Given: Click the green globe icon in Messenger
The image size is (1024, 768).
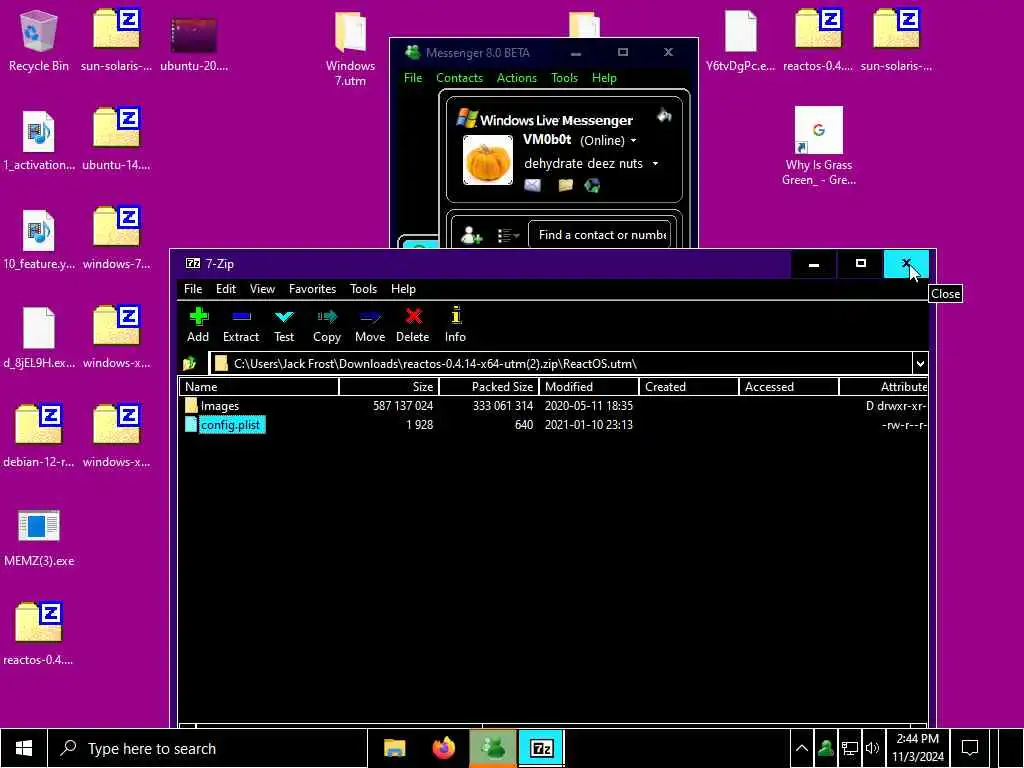Looking at the screenshot, I should point(592,185).
